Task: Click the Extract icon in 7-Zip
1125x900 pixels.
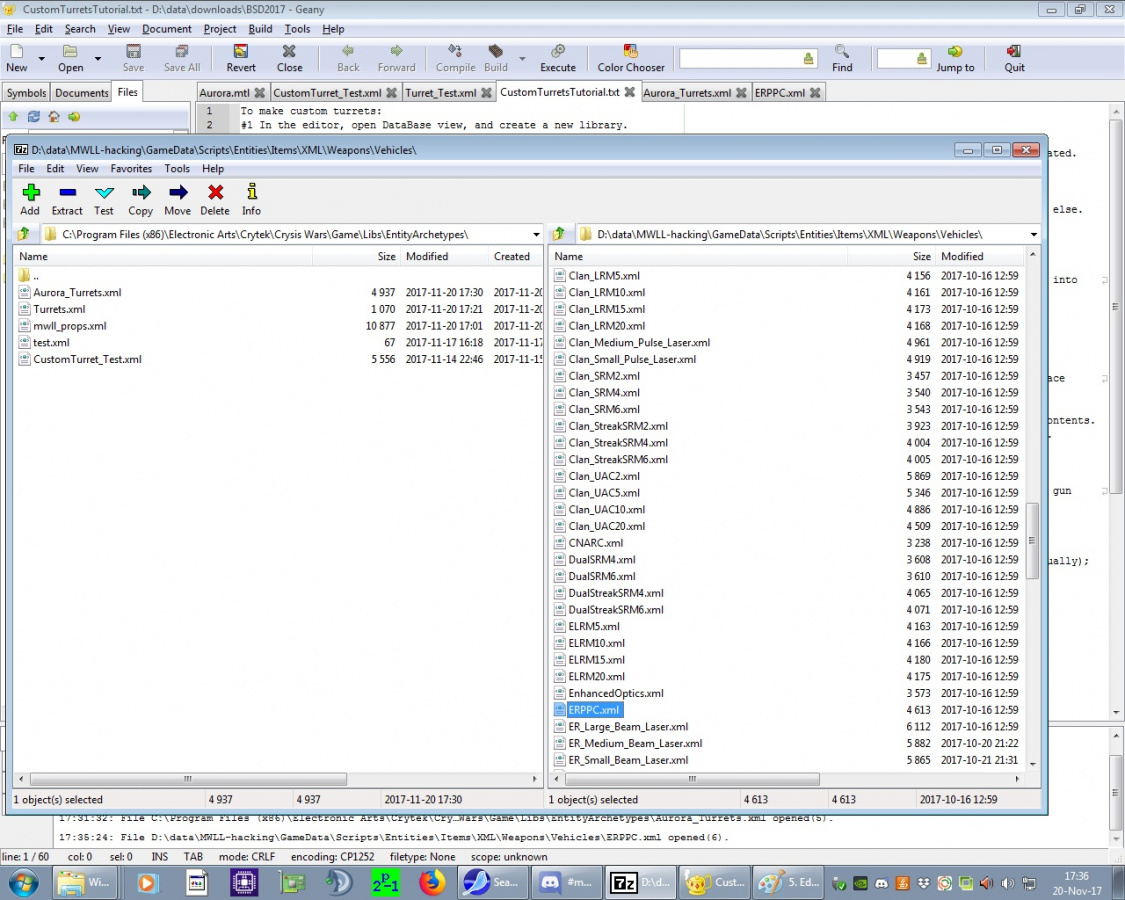Action: coord(67,193)
